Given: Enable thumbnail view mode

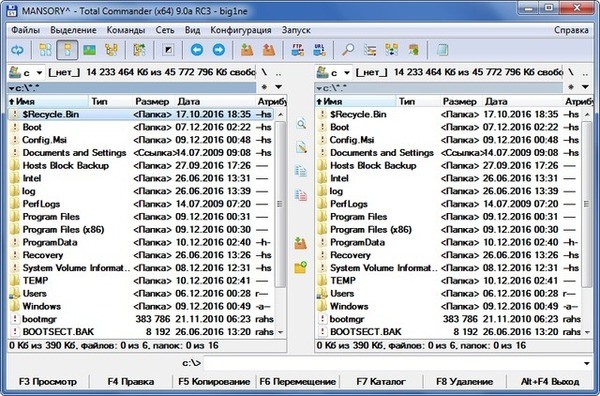Looking at the screenshot, I should click(90, 50).
